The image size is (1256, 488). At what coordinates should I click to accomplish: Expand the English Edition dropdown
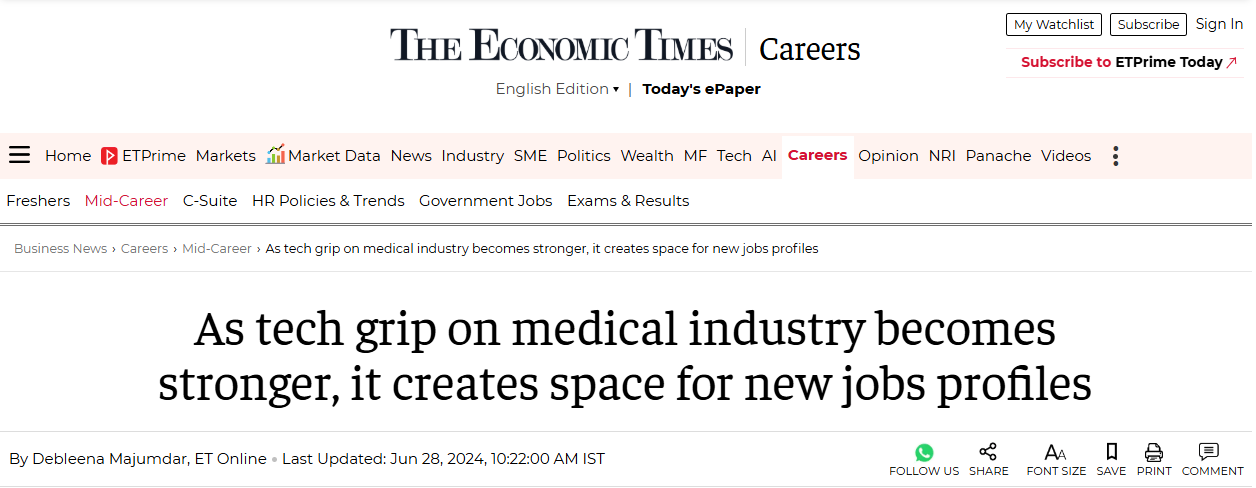(x=557, y=89)
